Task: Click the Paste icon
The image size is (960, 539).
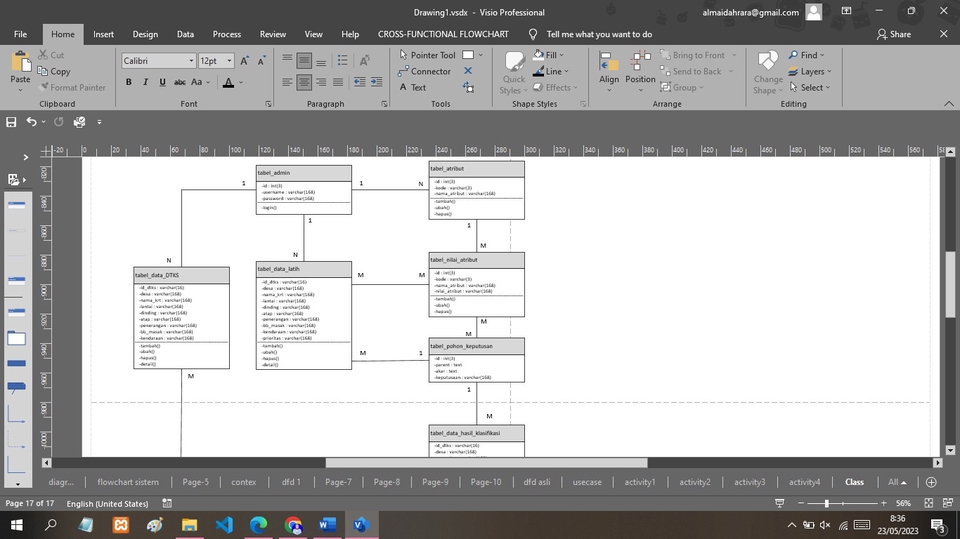Action: (x=20, y=62)
